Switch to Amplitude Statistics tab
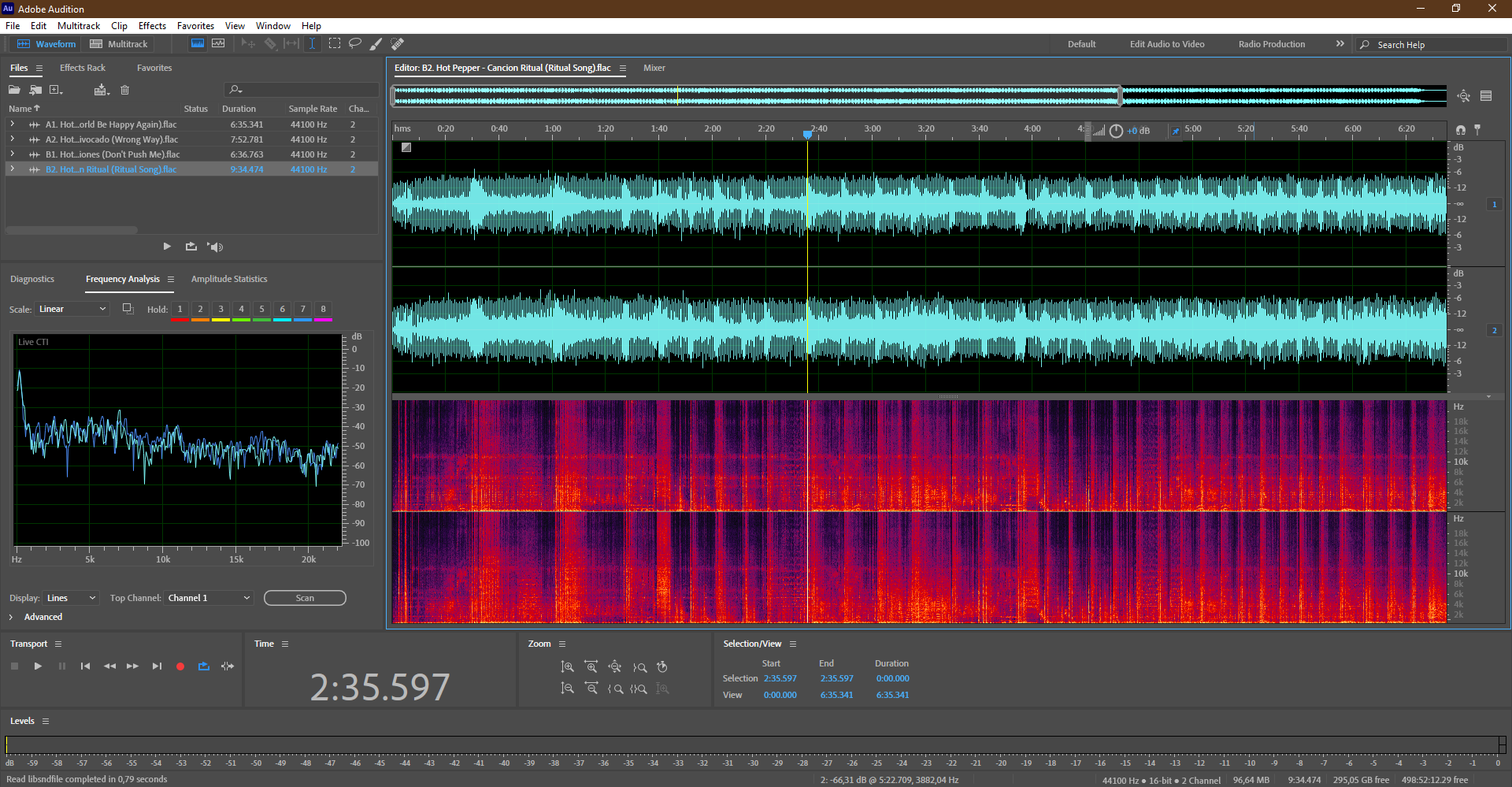1512x787 pixels. point(229,279)
